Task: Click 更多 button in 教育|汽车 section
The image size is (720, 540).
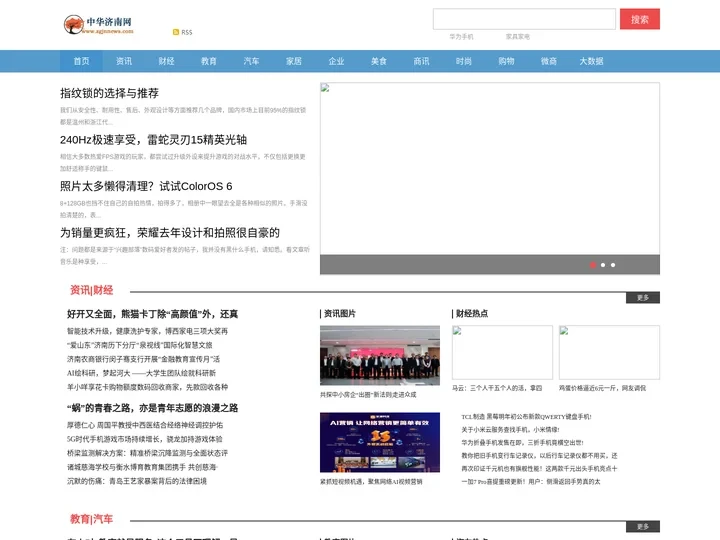Action: point(643,527)
